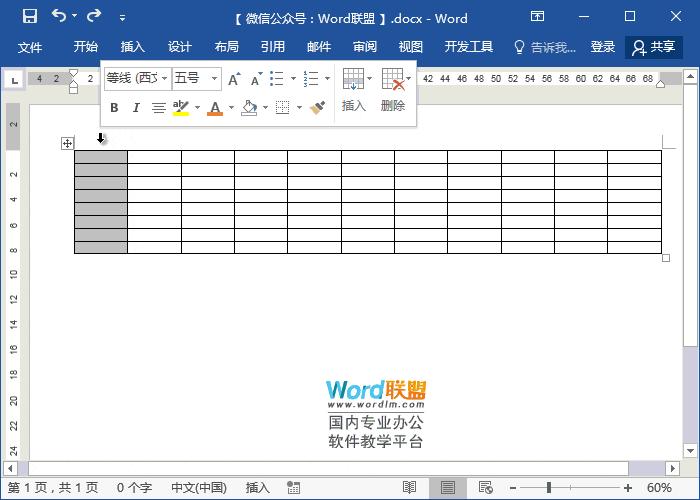Open the 开发工具 tab
Screen dimensions: 700x500
[x=469, y=47]
